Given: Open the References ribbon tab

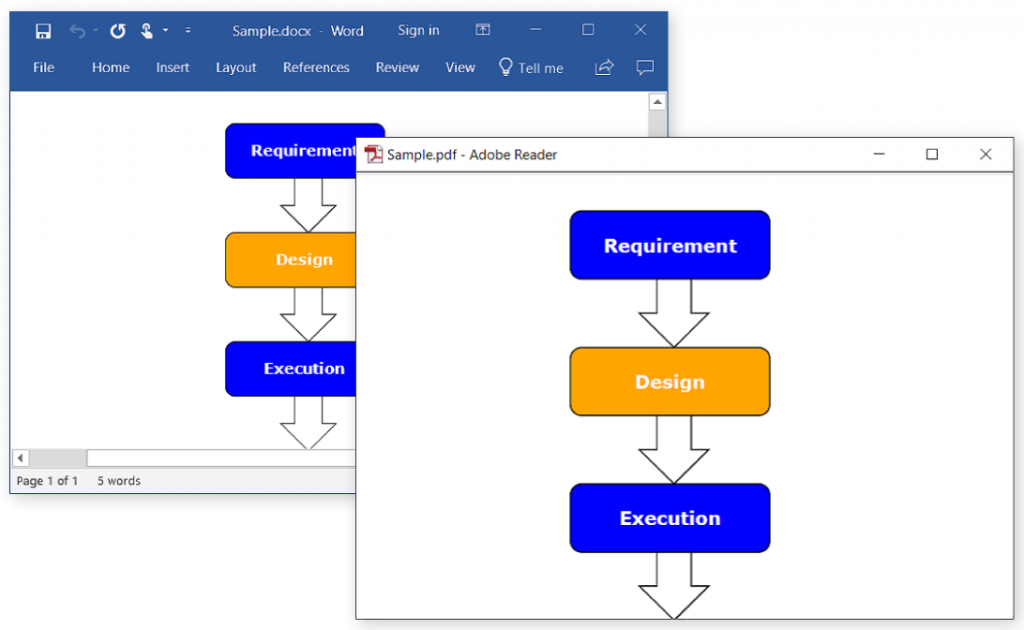Looking at the screenshot, I should 316,67.
